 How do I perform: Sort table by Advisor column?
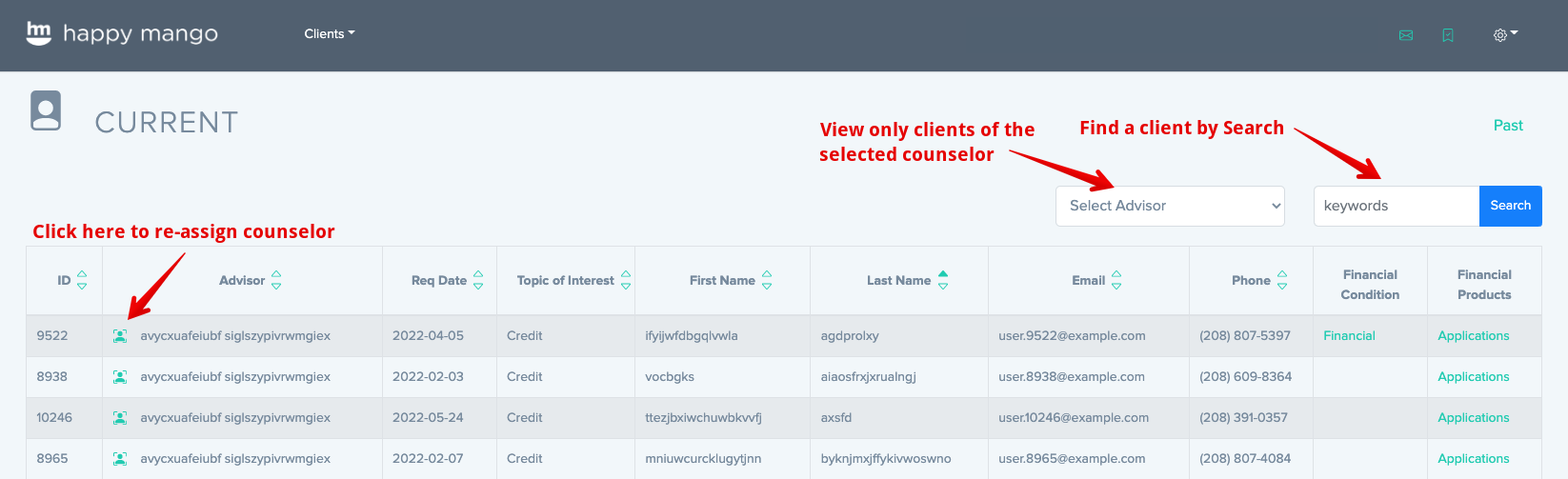pos(276,280)
